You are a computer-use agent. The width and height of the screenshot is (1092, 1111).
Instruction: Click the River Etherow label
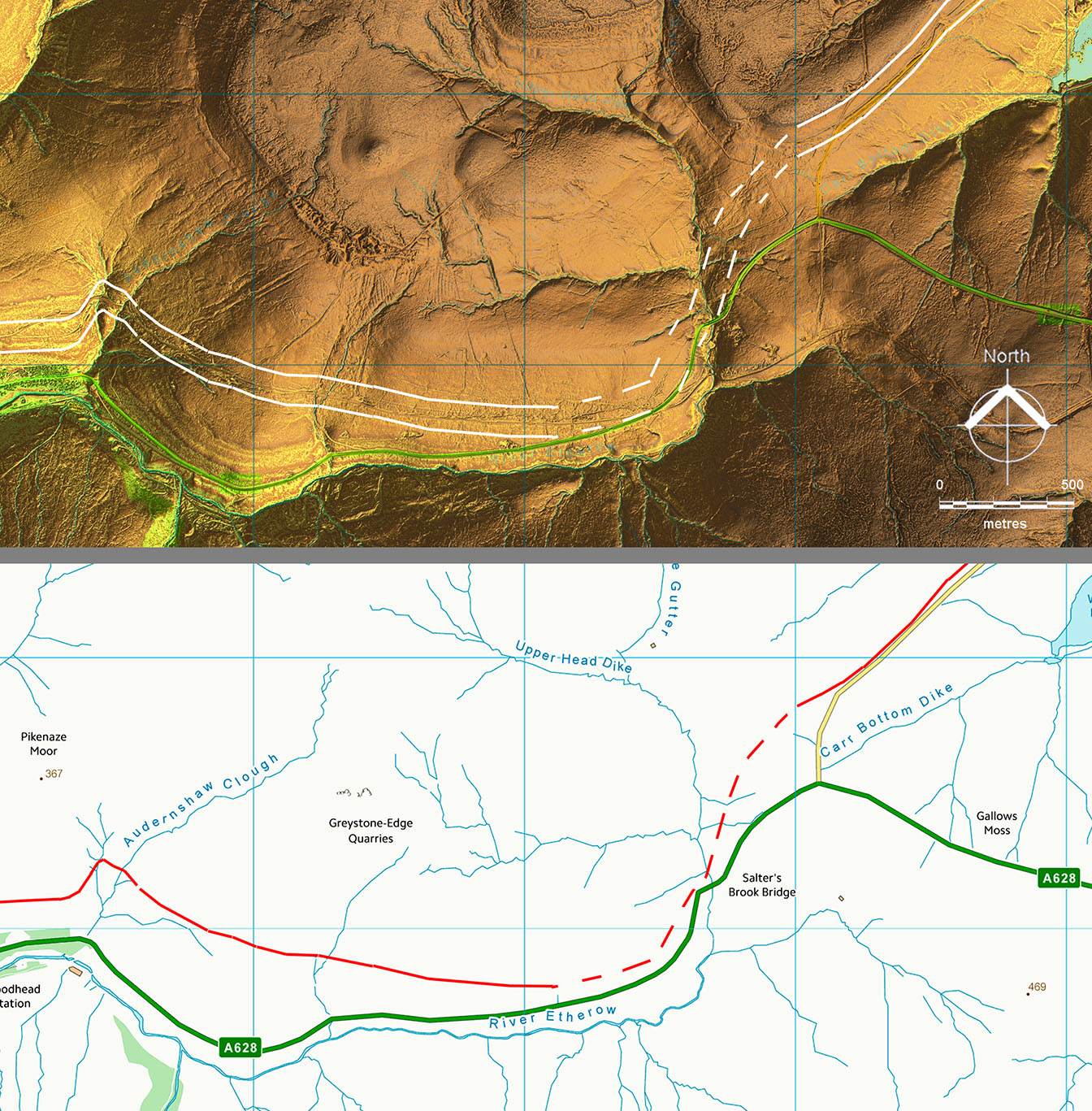click(553, 1017)
